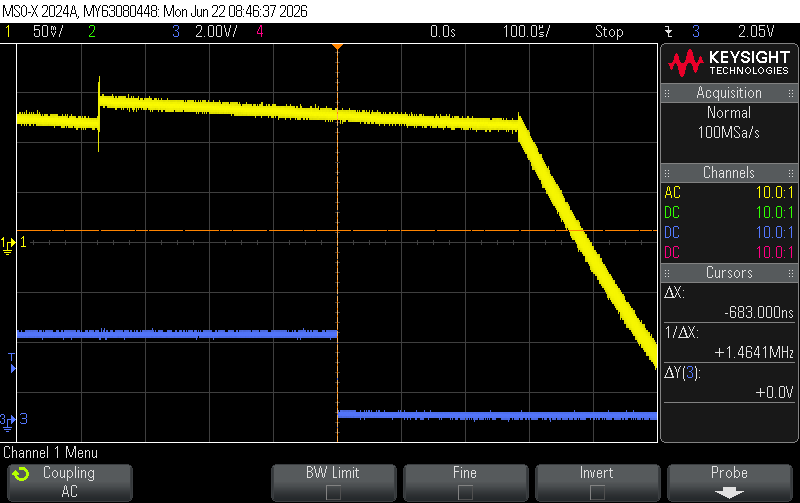Toggle the Fine vertical adjustment checkbox
This screenshot has height=503, width=800.
pos(465,492)
